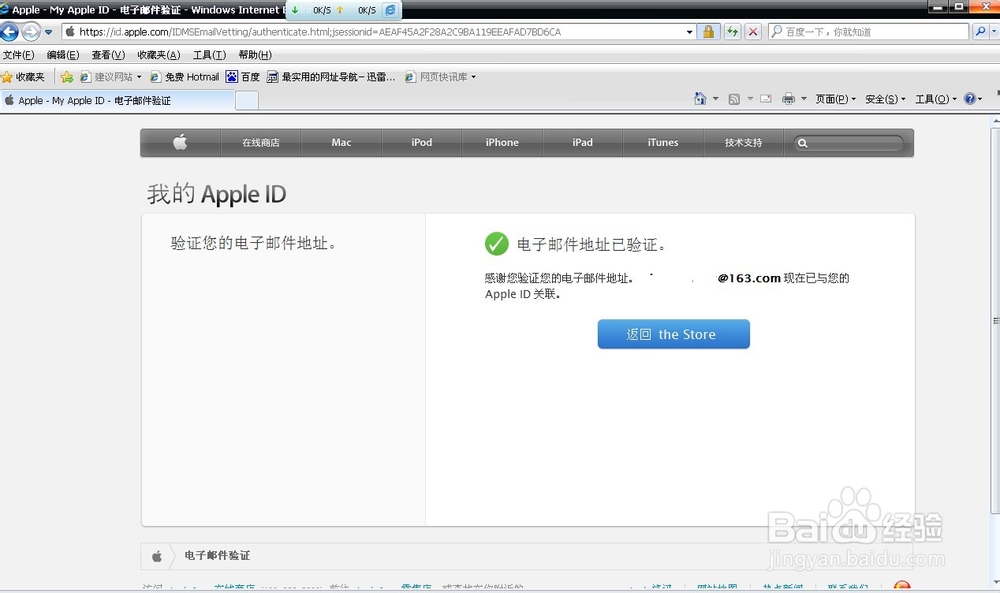Click the Print icon
The image size is (1000, 593).
point(789,99)
